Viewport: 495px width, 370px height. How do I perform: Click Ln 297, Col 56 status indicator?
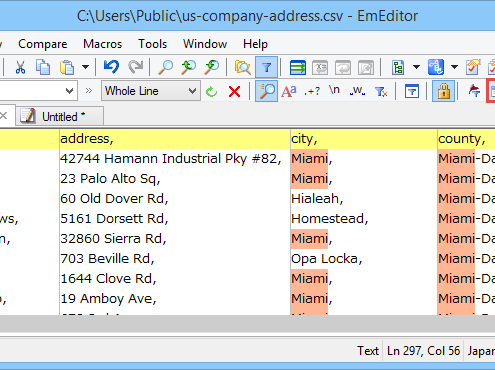[423, 351]
